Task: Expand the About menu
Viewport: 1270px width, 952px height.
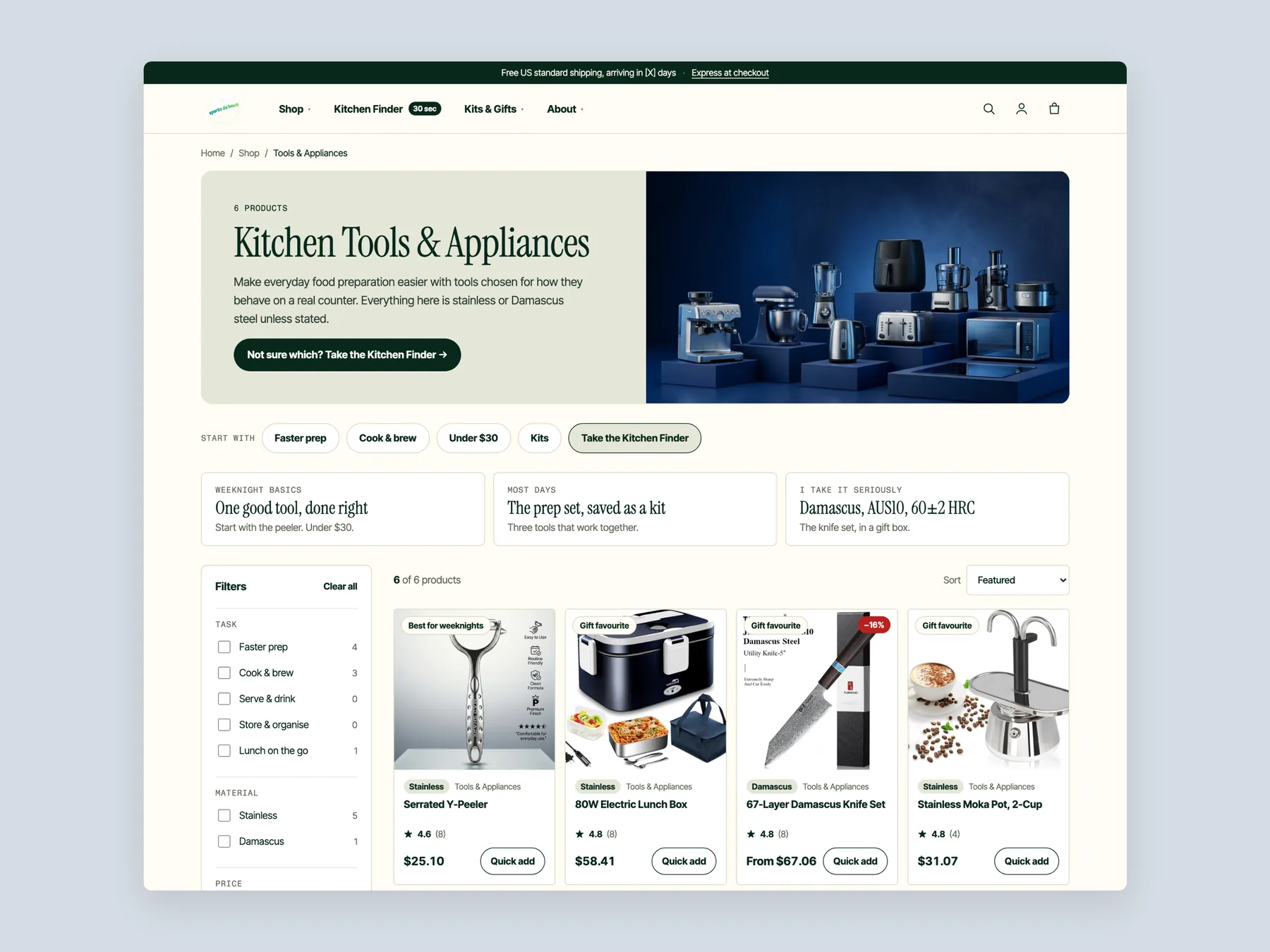Action: point(565,109)
